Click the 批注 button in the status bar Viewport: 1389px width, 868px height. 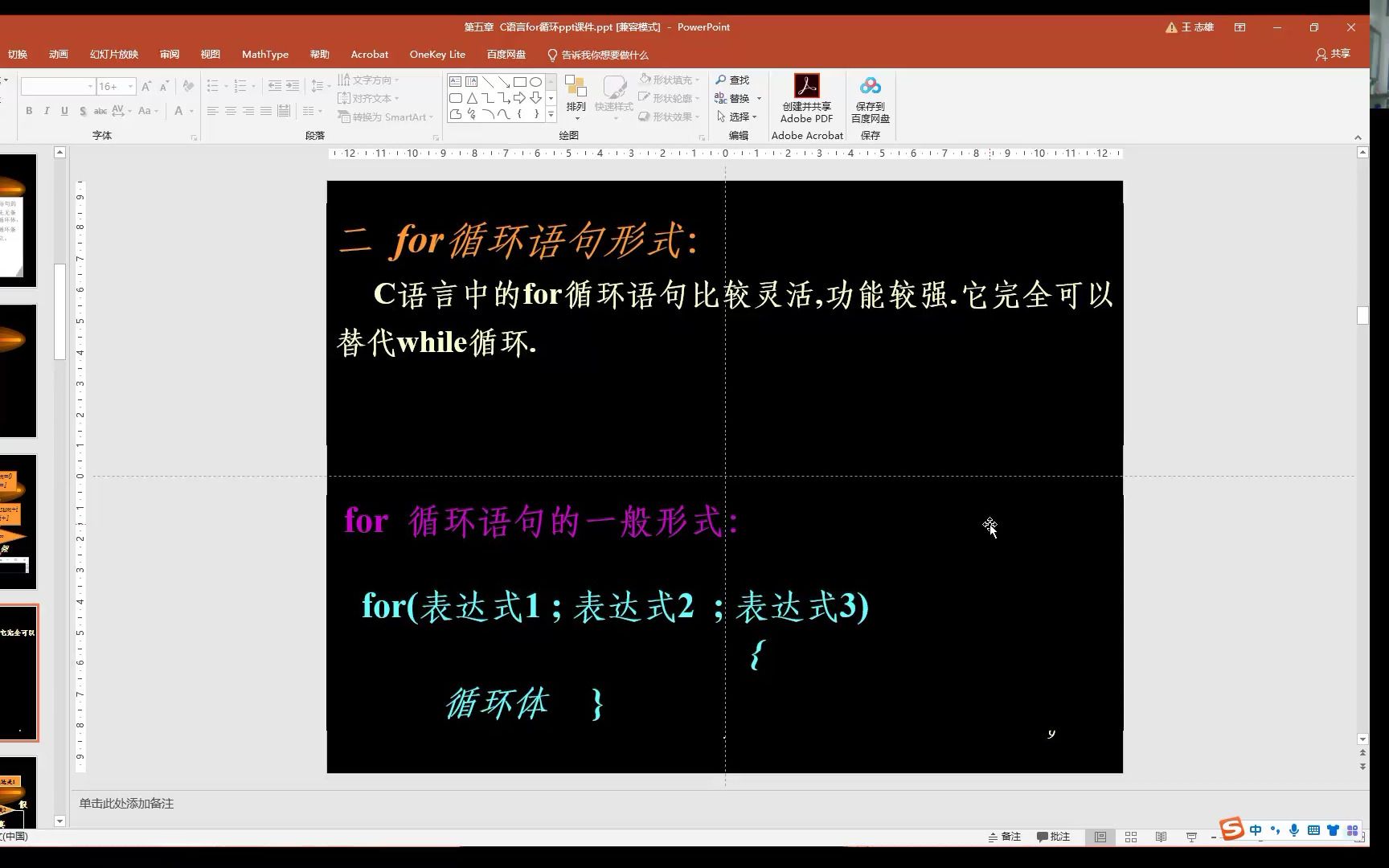(x=1054, y=837)
